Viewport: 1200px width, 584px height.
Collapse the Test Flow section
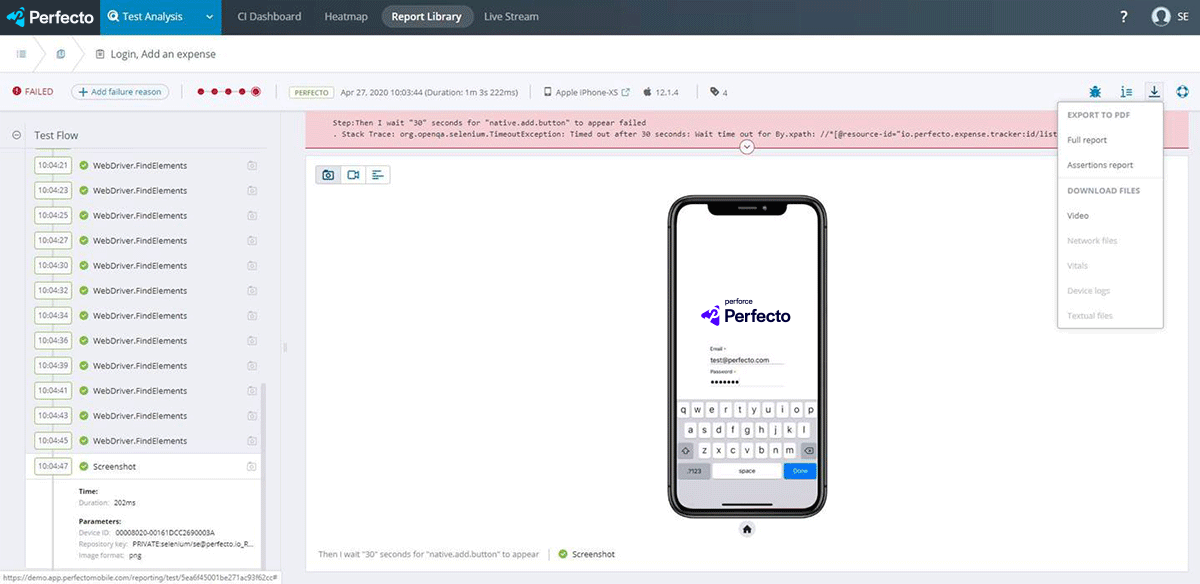click(x=17, y=135)
